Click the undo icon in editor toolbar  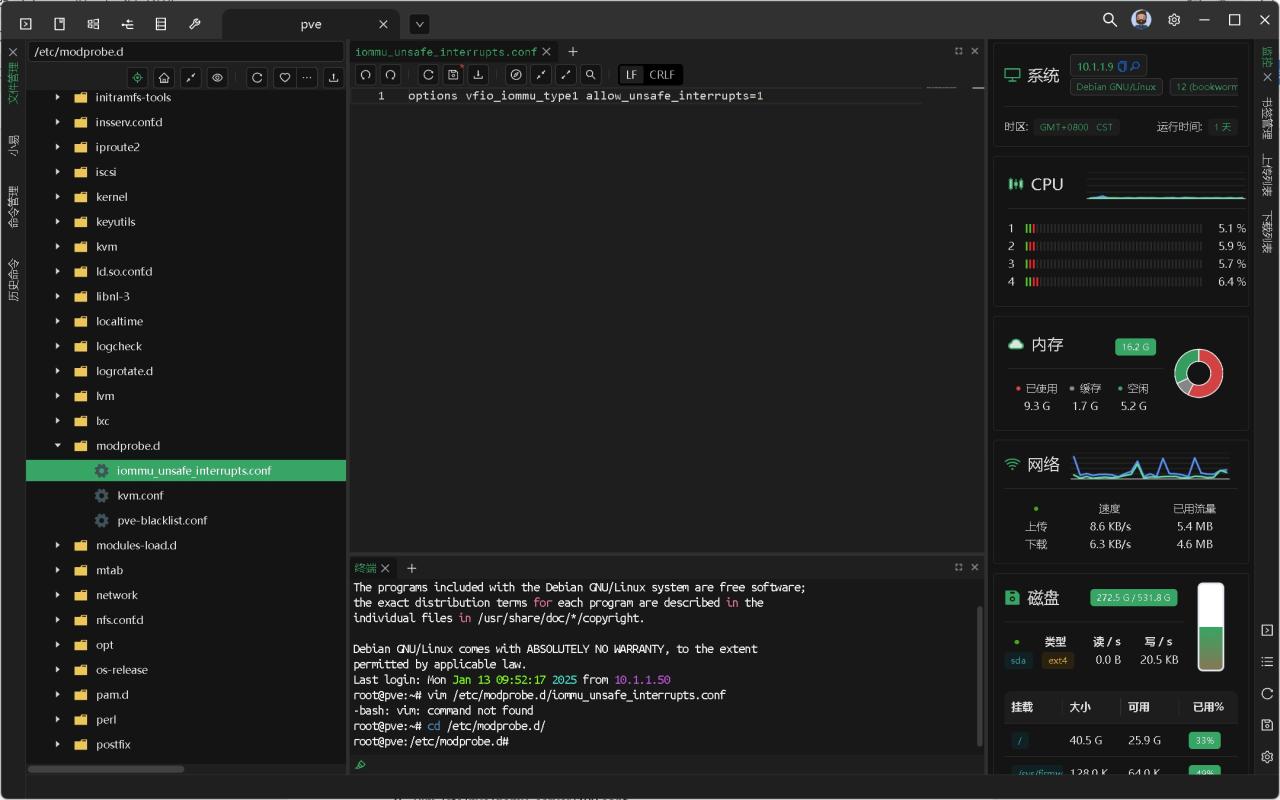366,75
